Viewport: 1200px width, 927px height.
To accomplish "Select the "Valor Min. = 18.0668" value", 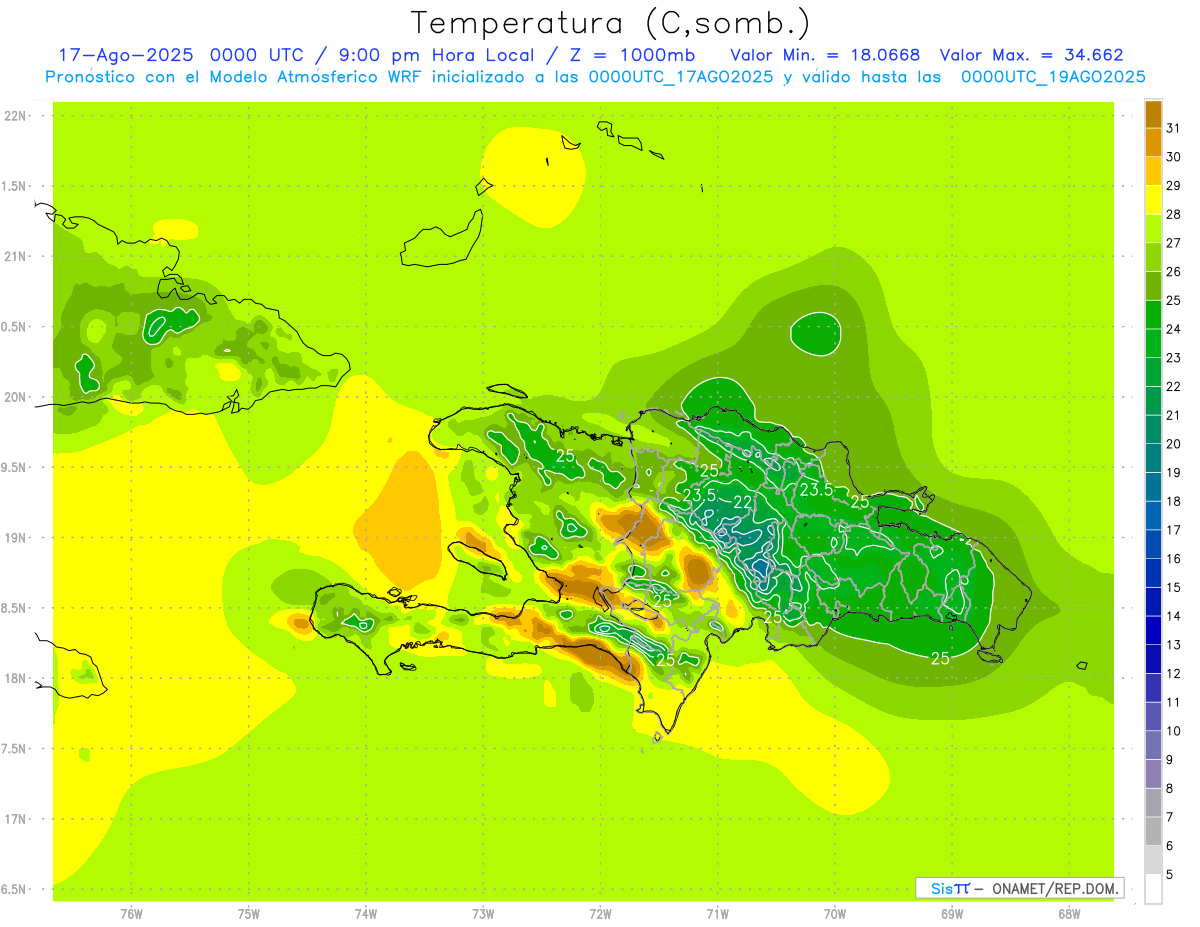I will (825, 55).
